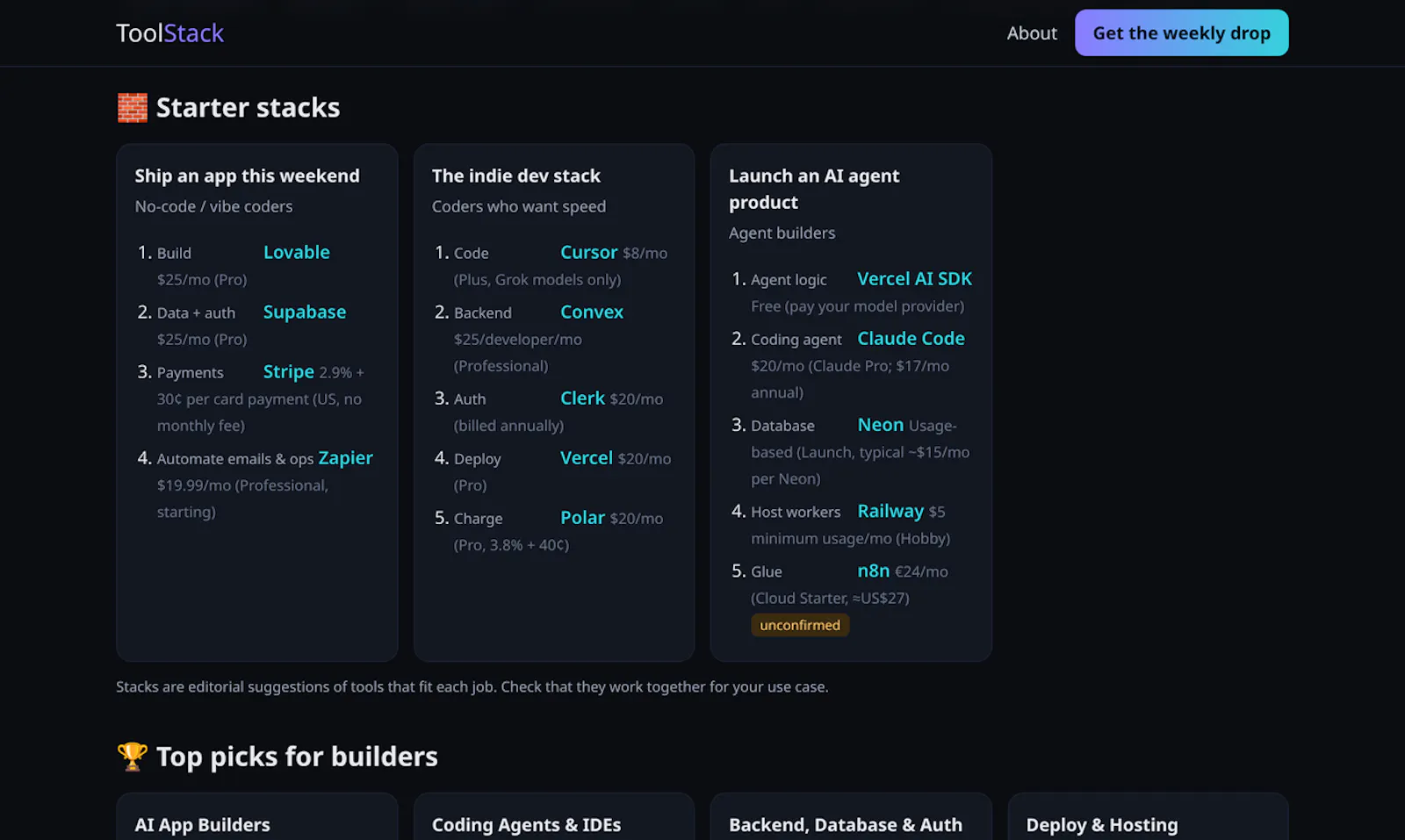Click the unconfirmed badge
Image resolution: width=1405 pixels, height=840 pixels.
[x=800, y=625]
